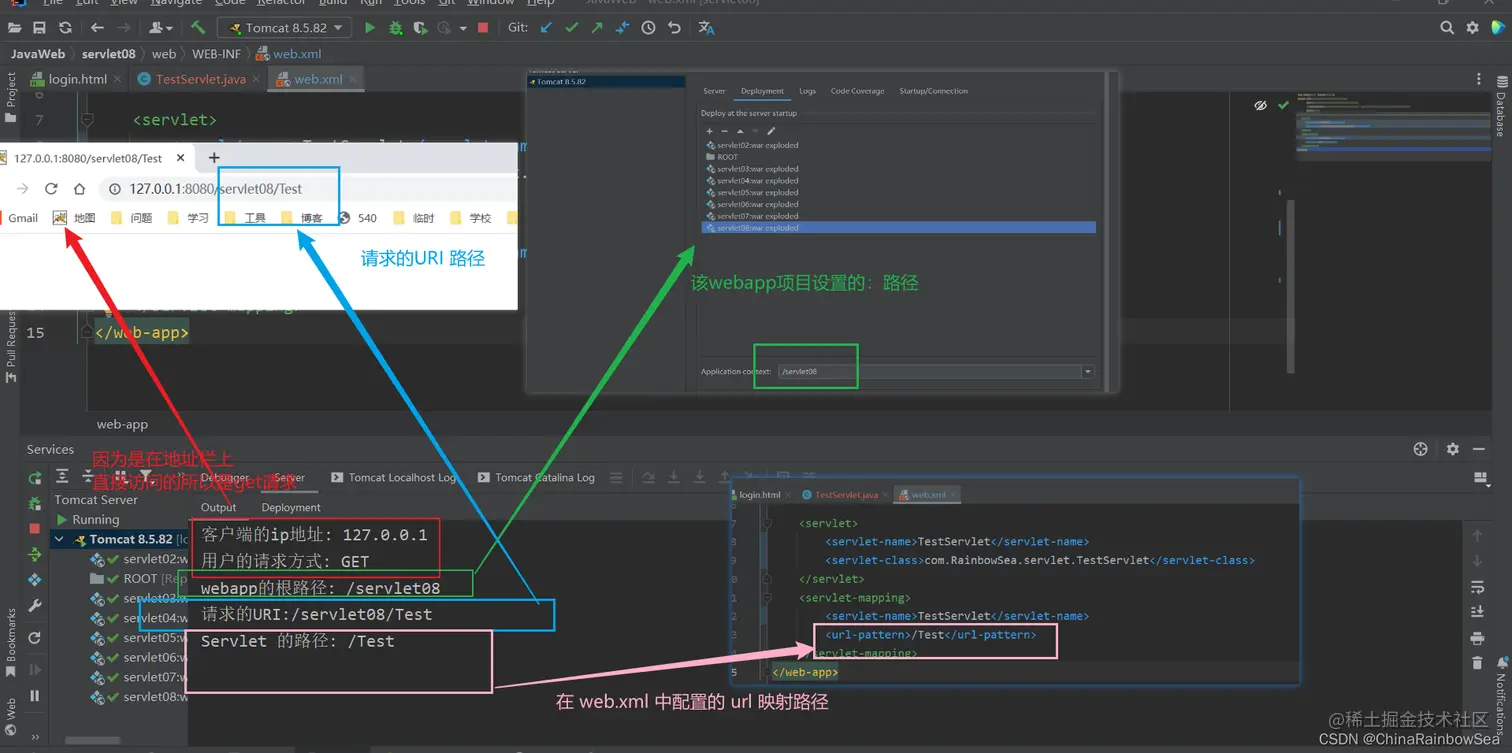1512x753 pixels.
Task: Select Startup/Connection tab in configuration dialog
Action: (x=933, y=91)
